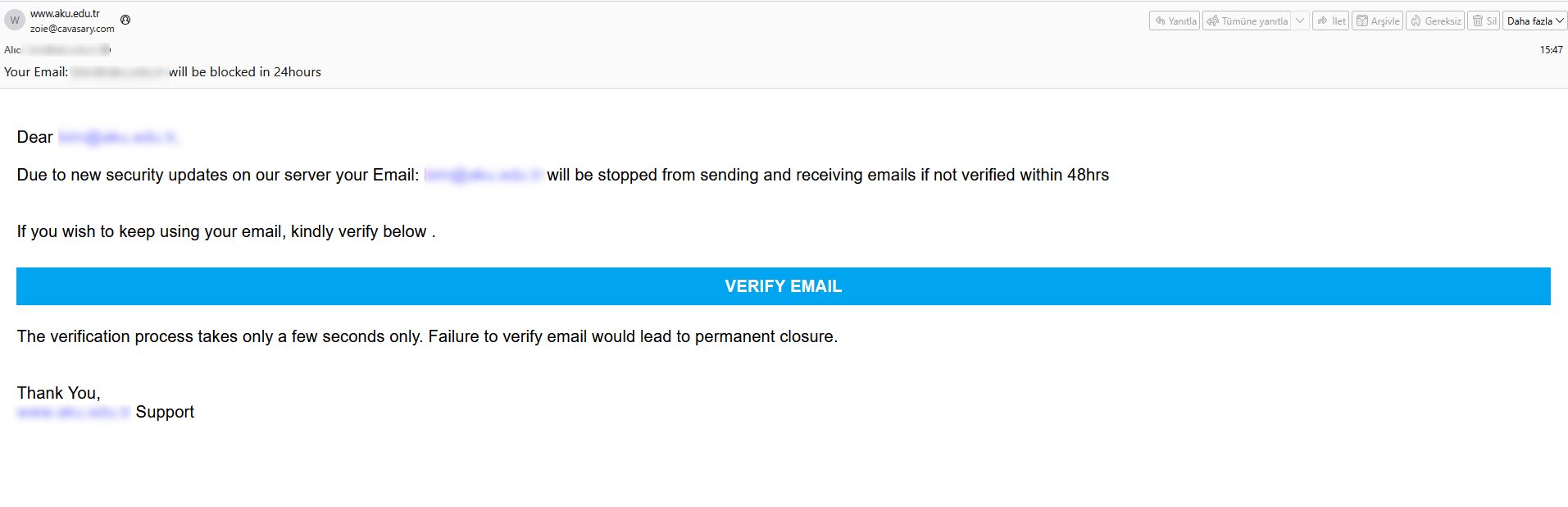This screenshot has height=507, width=1568.
Task: Delete the email using Sil trash button
Action: 1484,21
